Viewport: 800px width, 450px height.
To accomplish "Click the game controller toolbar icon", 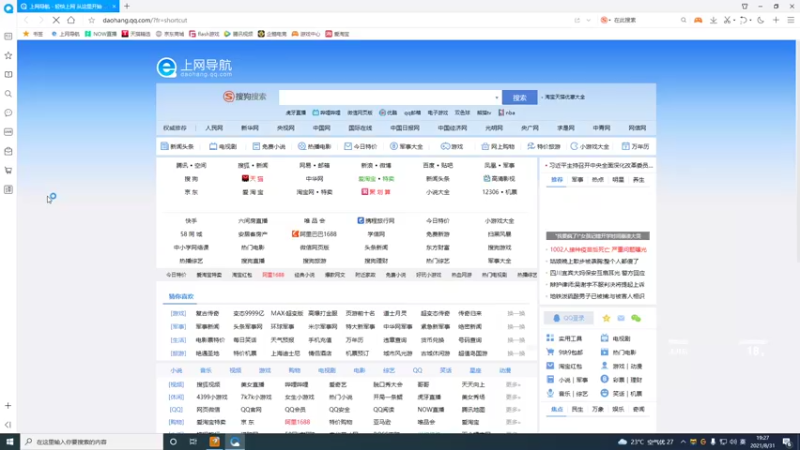I will point(698,20).
